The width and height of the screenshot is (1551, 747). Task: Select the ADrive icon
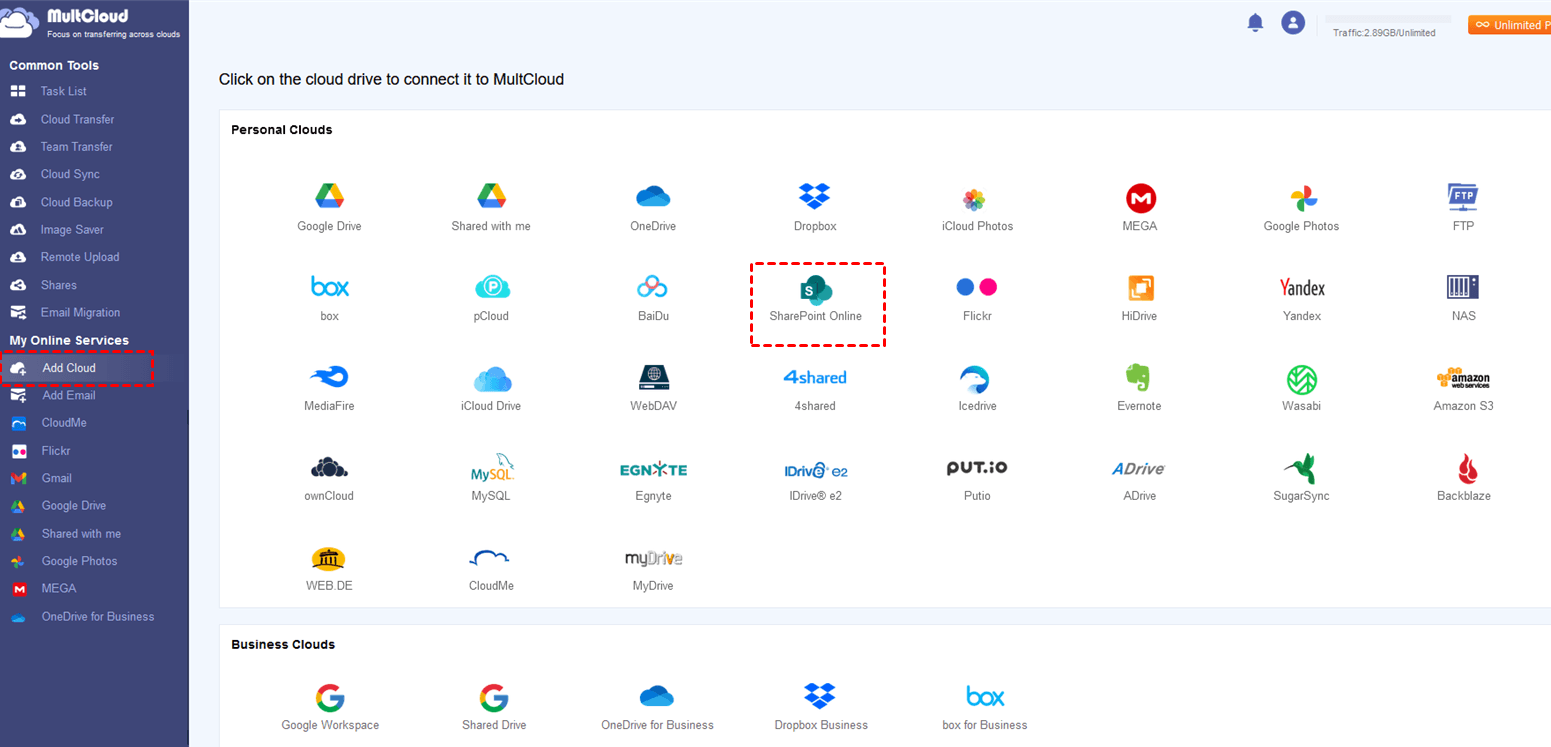(x=1138, y=468)
